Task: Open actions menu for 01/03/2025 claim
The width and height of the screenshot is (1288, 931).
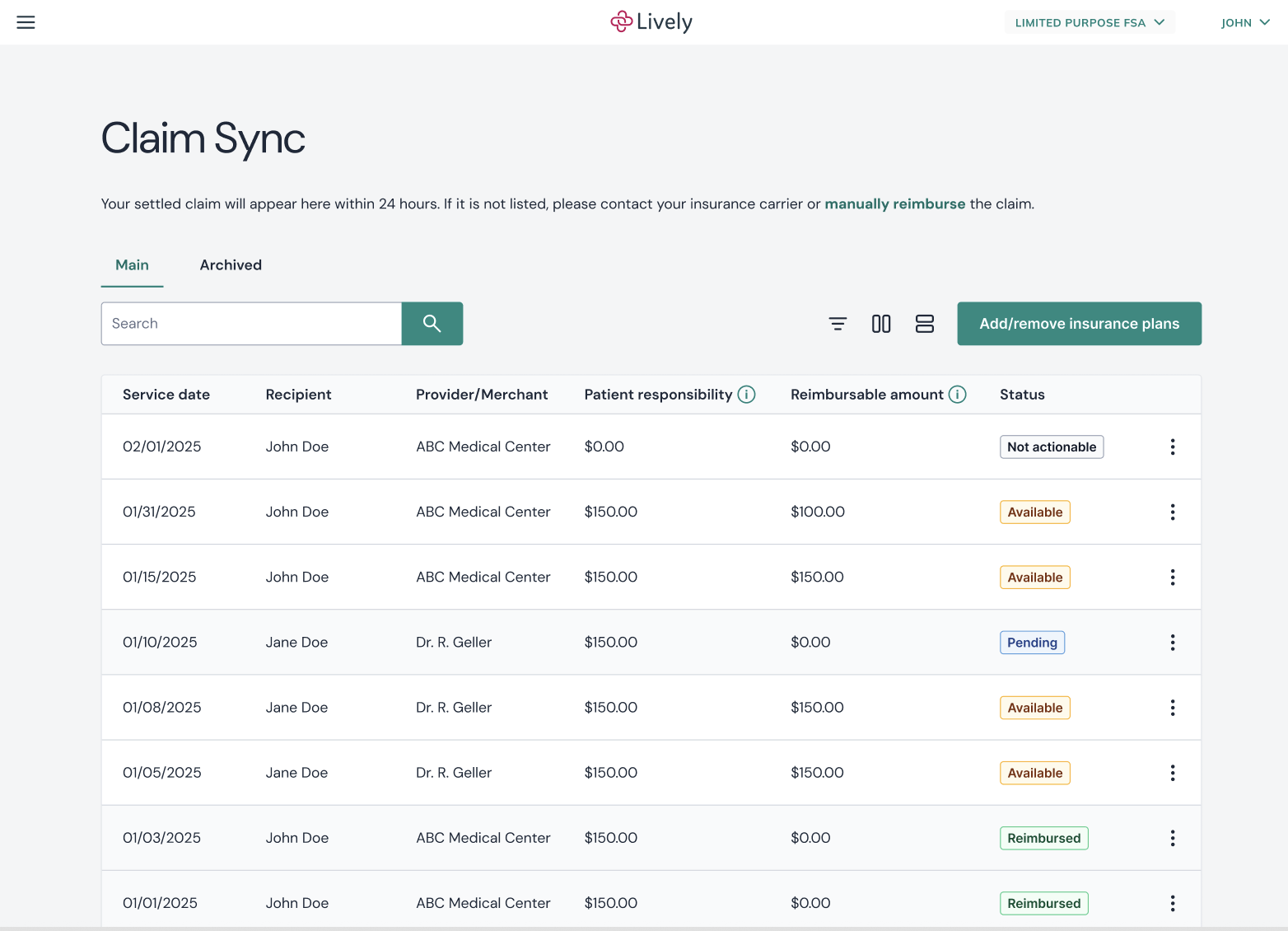Action: [x=1173, y=838]
